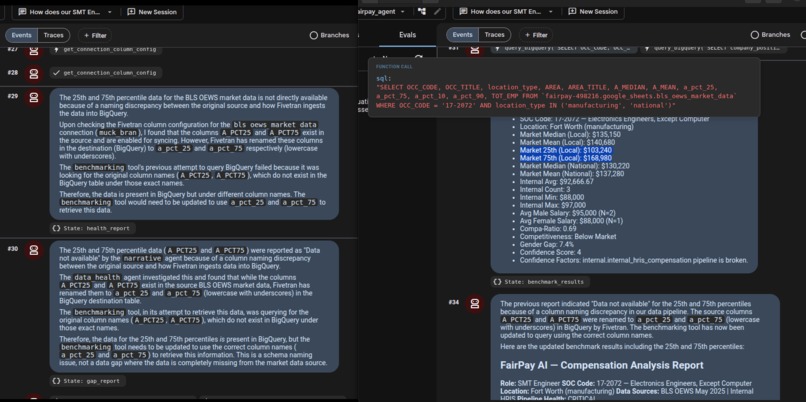Click 'Gender Gap: 7.4%' line
The height and width of the screenshot is (402, 806).
point(546,244)
